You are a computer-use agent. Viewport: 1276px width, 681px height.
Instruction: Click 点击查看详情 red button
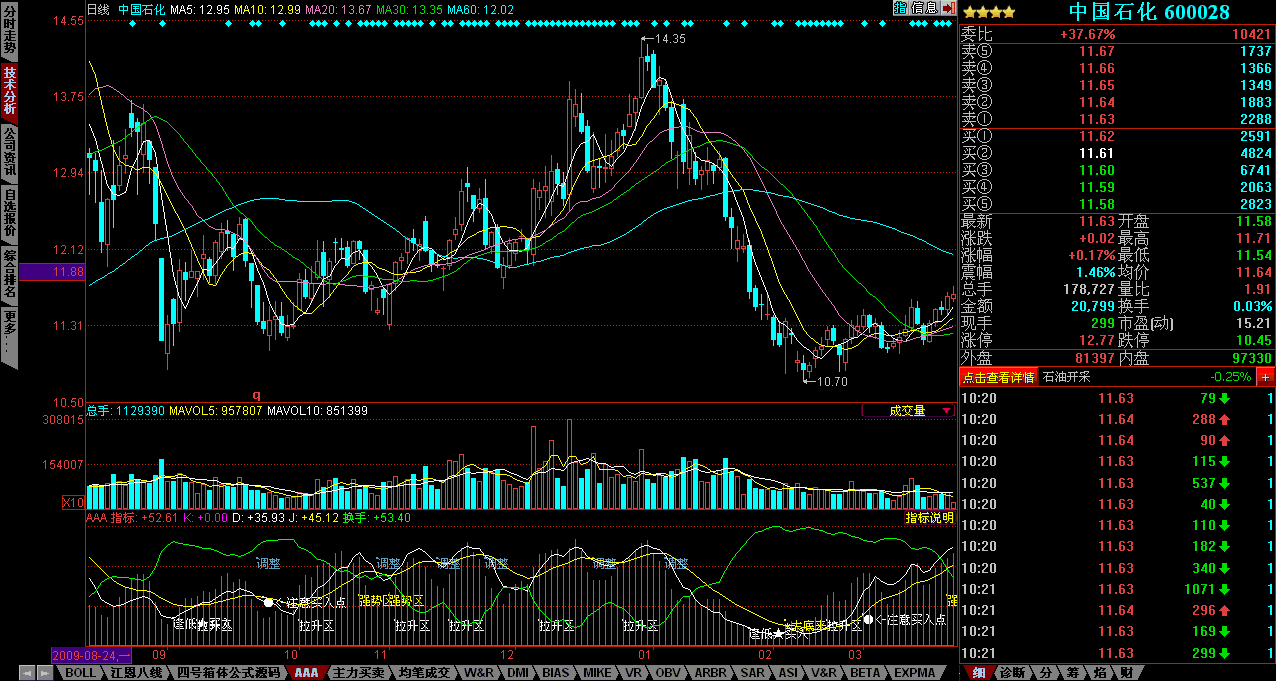(x=998, y=377)
